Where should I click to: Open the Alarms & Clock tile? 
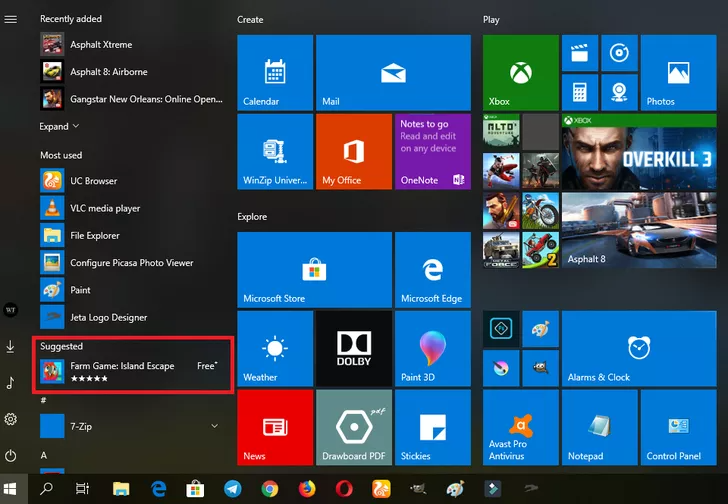click(639, 349)
